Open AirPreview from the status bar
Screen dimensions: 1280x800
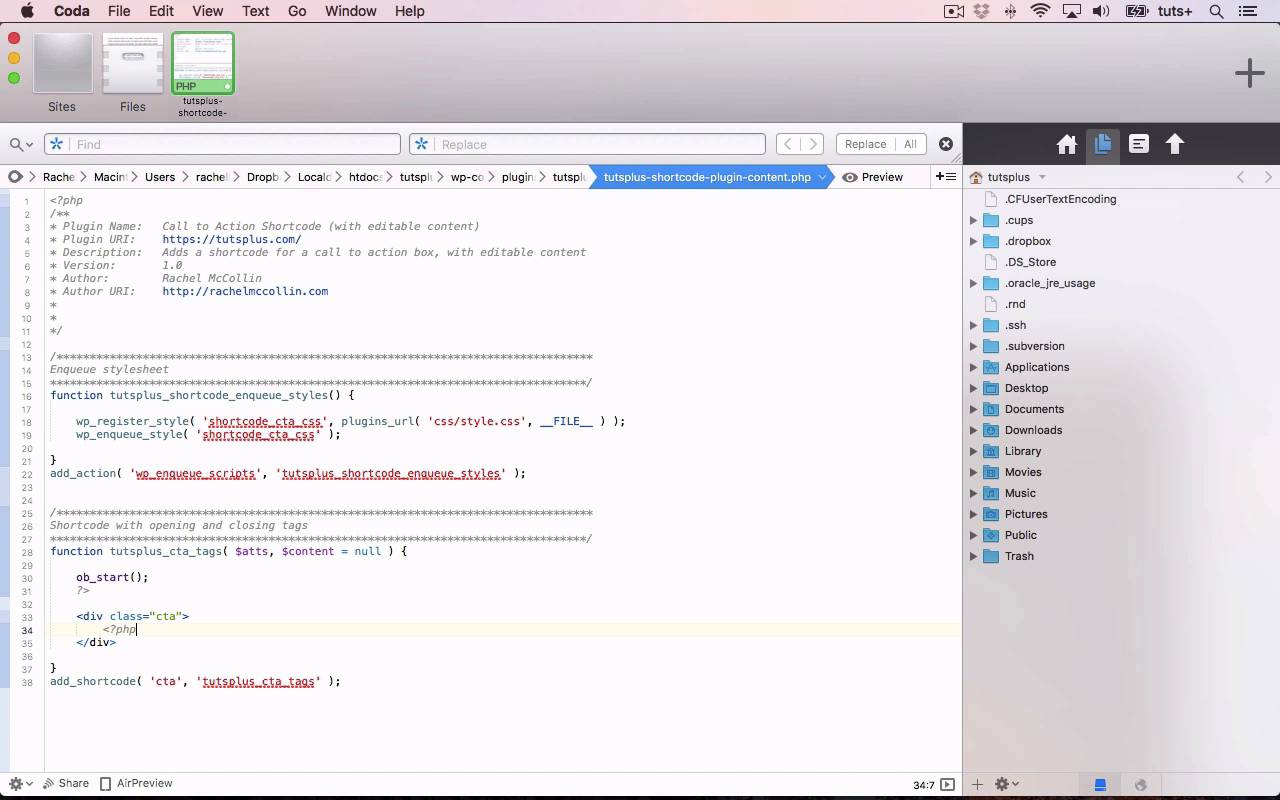click(136, 784)
